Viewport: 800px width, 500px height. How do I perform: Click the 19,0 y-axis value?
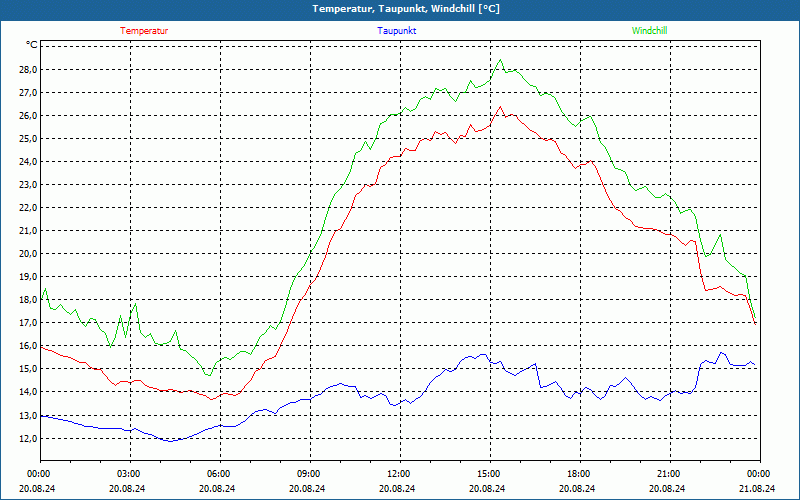point(29,276)
